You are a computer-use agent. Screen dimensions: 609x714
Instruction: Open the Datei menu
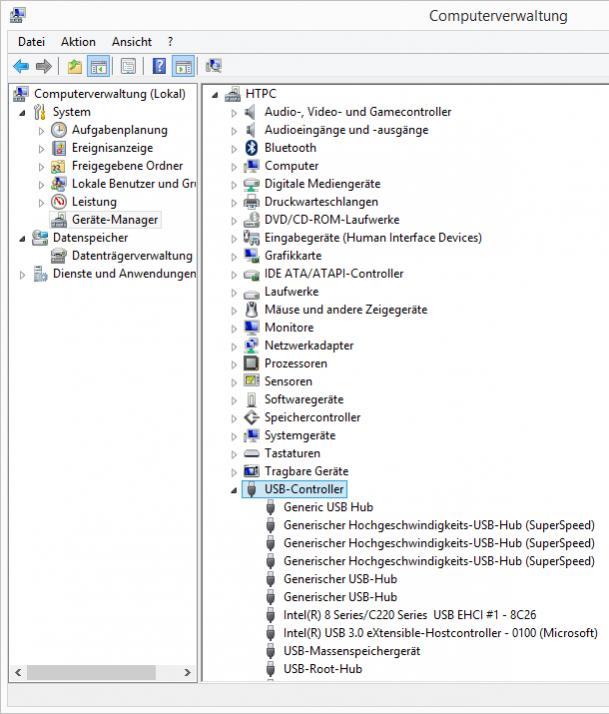click(x=31, y=42)
